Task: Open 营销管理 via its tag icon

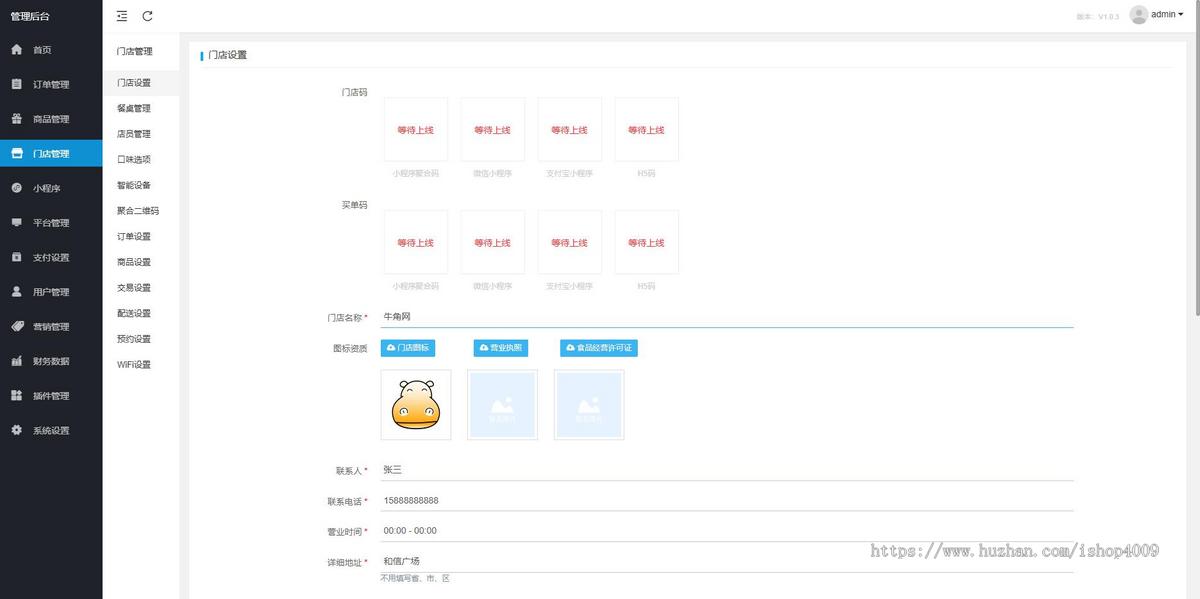Action: pos(16,326)
